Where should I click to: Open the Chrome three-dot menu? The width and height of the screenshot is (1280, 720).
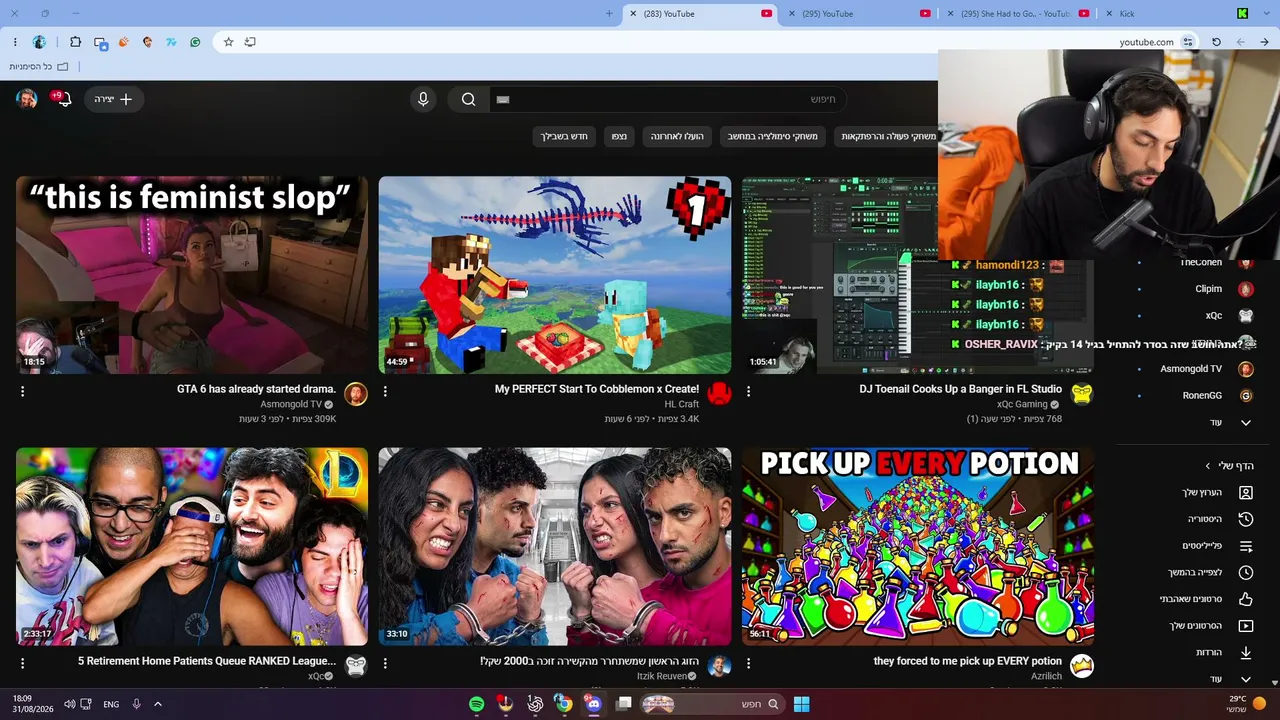coord(15,42)
